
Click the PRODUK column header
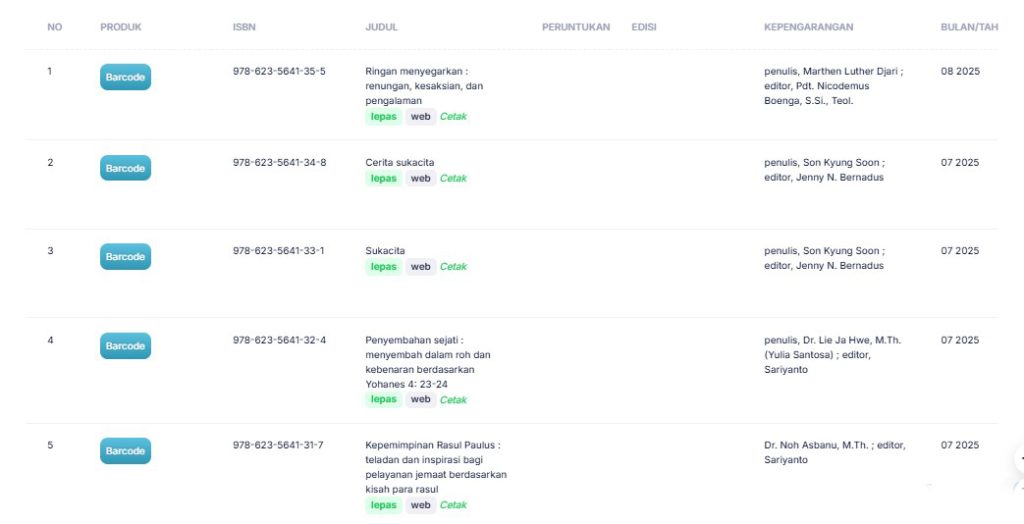click(x=121, y=27)
